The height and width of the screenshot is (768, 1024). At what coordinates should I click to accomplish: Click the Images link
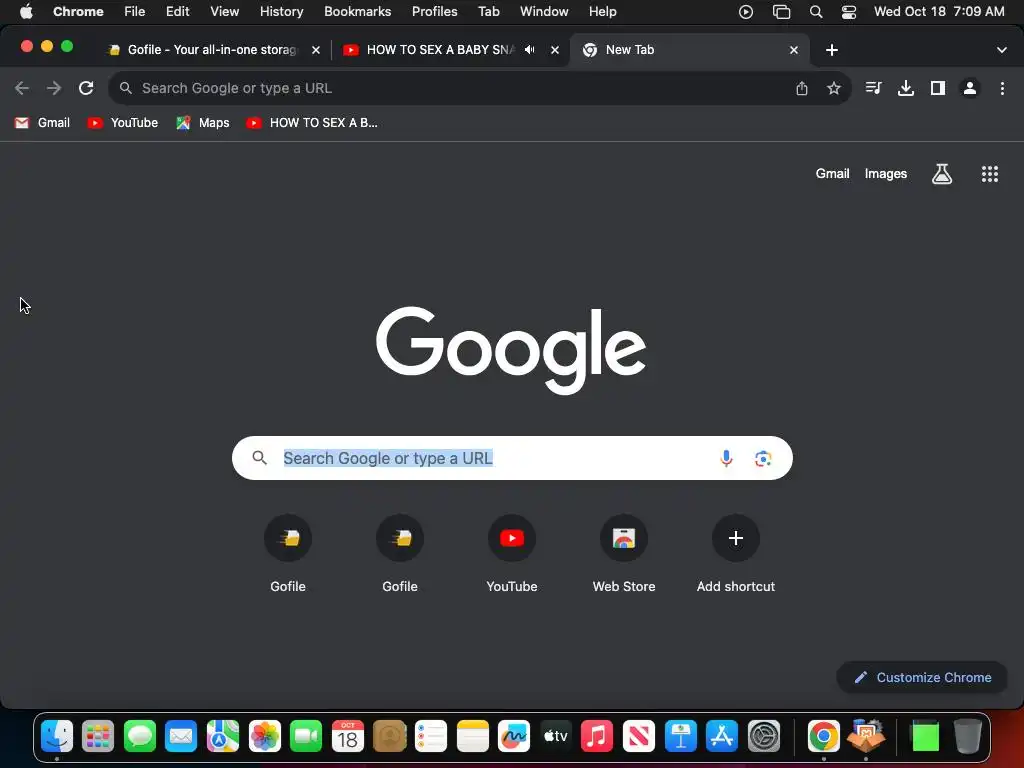click(x=886, y=174)
